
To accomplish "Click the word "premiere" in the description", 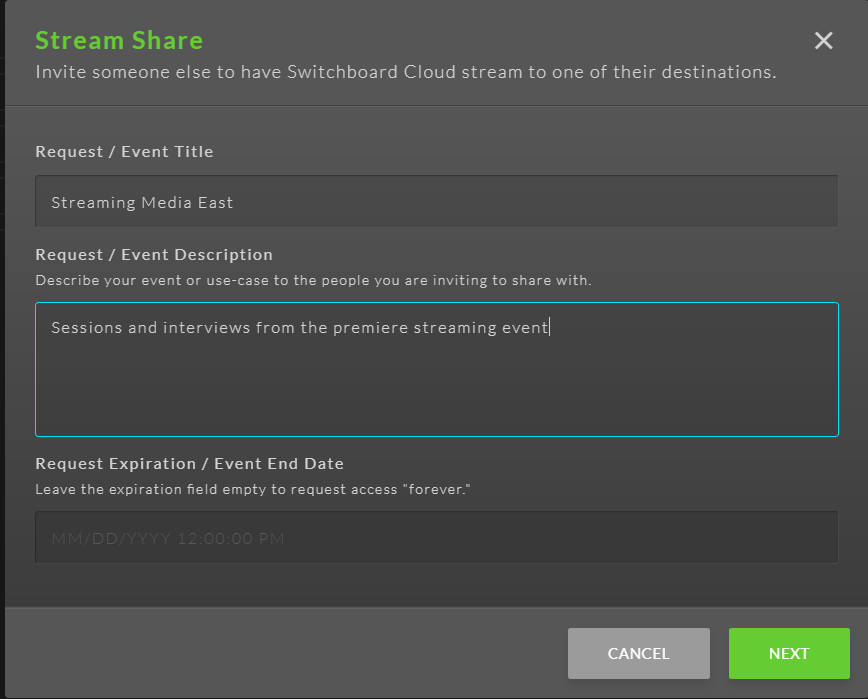I will pyautogui.click(x=370, y=328).
